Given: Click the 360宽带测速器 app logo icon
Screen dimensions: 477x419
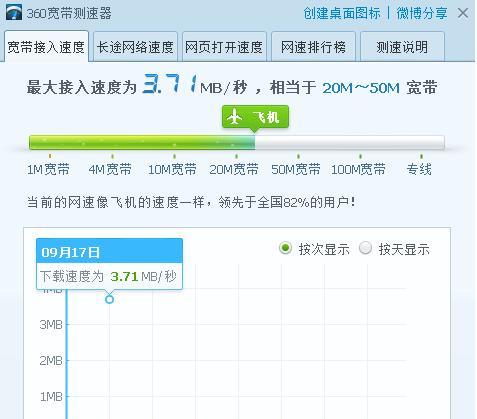Looking at the screenshot, I should coord(14,12).
